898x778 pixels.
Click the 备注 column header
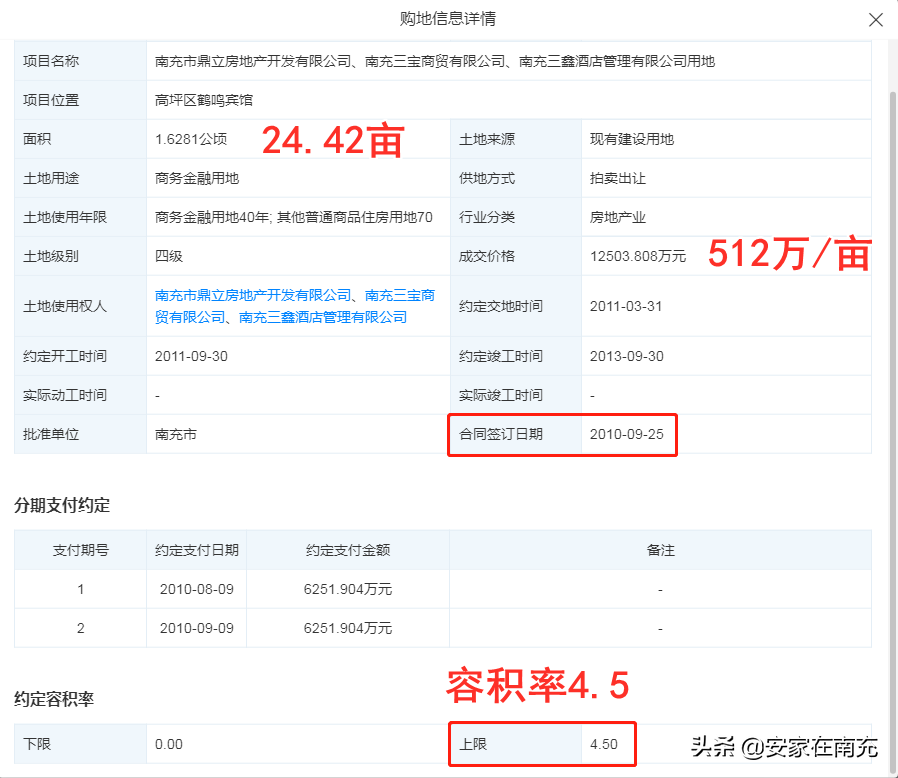pos(660,550)
